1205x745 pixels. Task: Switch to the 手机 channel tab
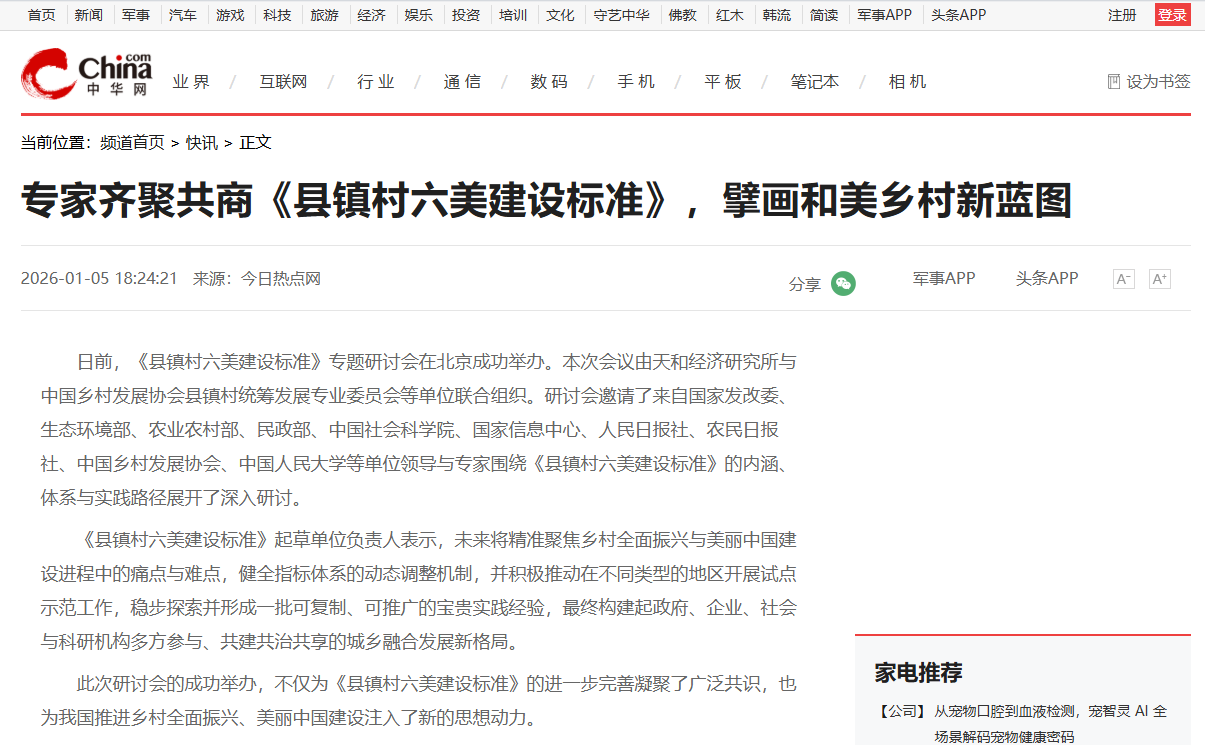point(635,82)
